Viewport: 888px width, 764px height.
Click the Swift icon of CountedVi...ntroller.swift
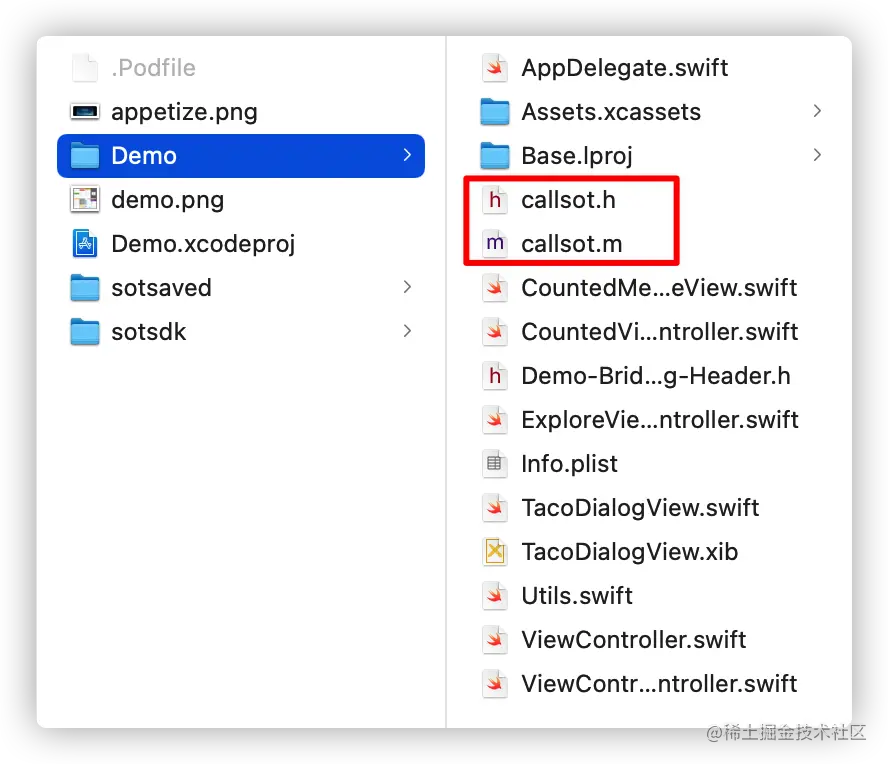[x=495, y=331]
